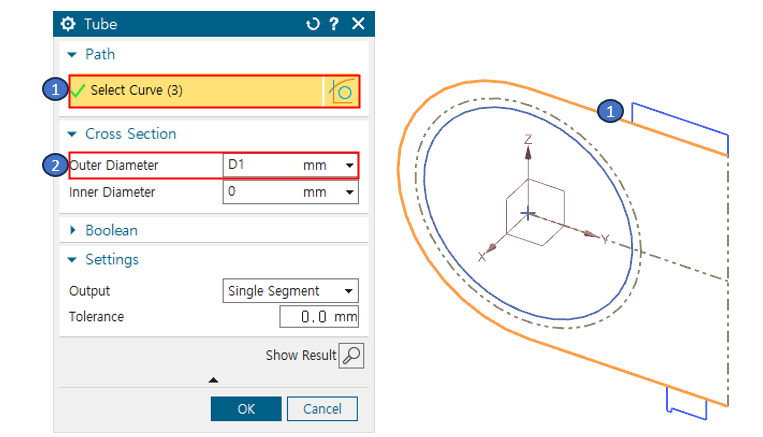Image resolution: width=763 pixels, height=437 pixels.
Task: Open the Outer Diameter unit dropdown arrow
Action: [349, 165]
